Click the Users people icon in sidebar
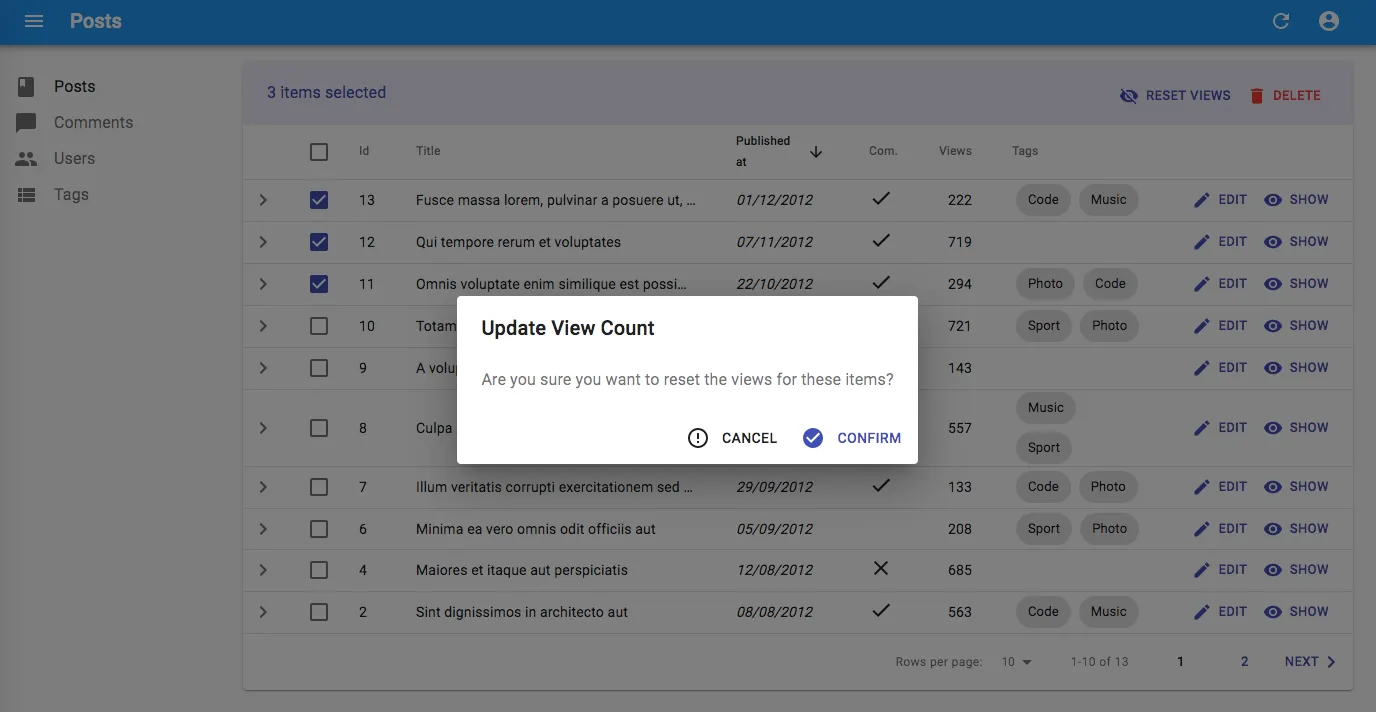 point(26,159)
